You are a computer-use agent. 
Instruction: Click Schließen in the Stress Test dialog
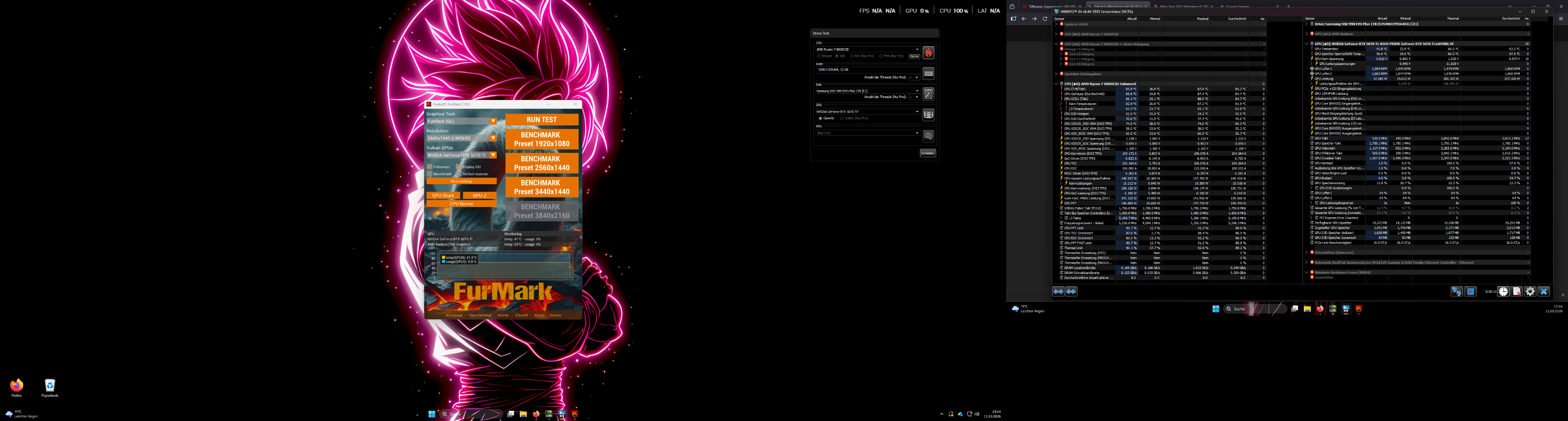(x=928, y=153)
